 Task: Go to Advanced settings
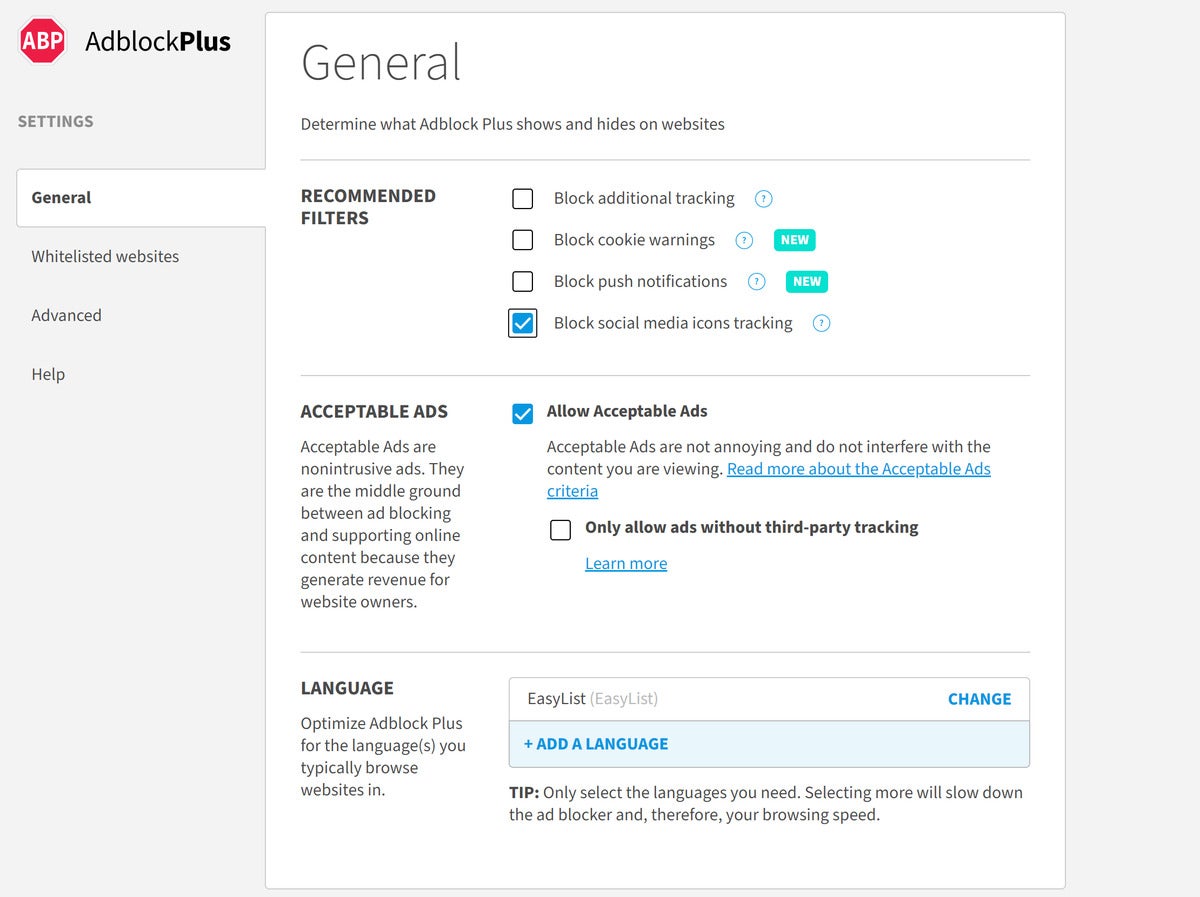66,315
